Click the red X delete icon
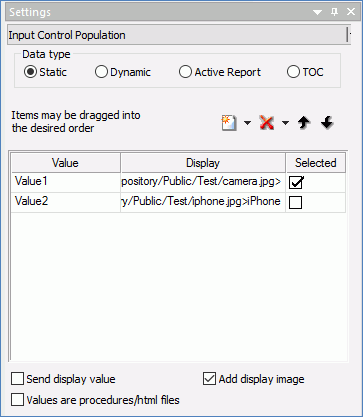Viewport: 363px width, 417px height. coord(267,123)
